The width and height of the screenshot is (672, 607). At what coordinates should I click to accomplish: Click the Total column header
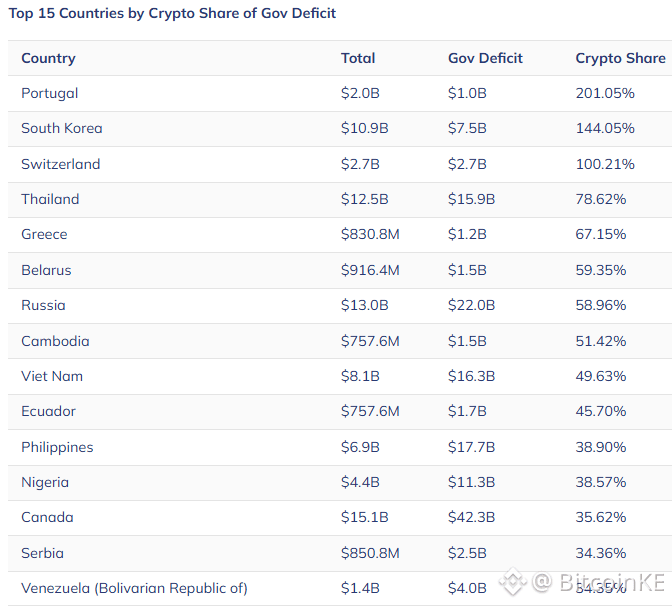[x=358, y=58]
